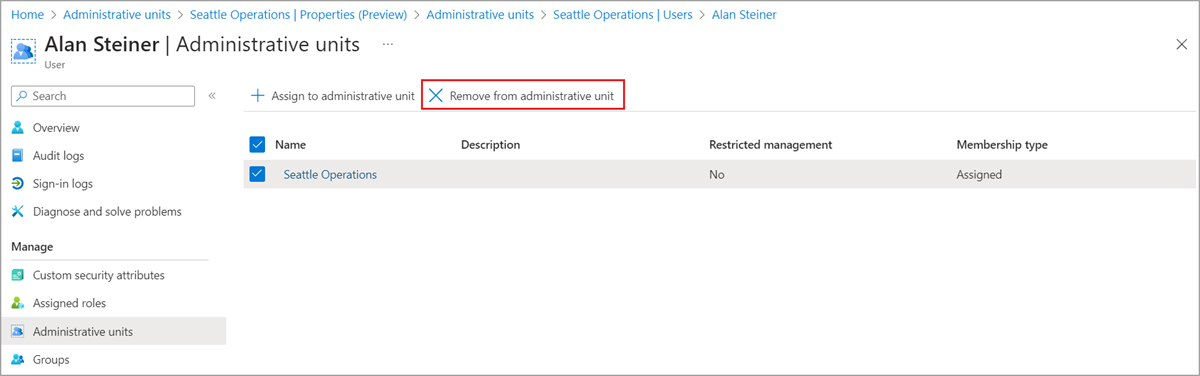This screenshot has height=376, width=1200.
Task: Open the Seattle Operations | Users breadcrumb
Action: tap(623, 15)
